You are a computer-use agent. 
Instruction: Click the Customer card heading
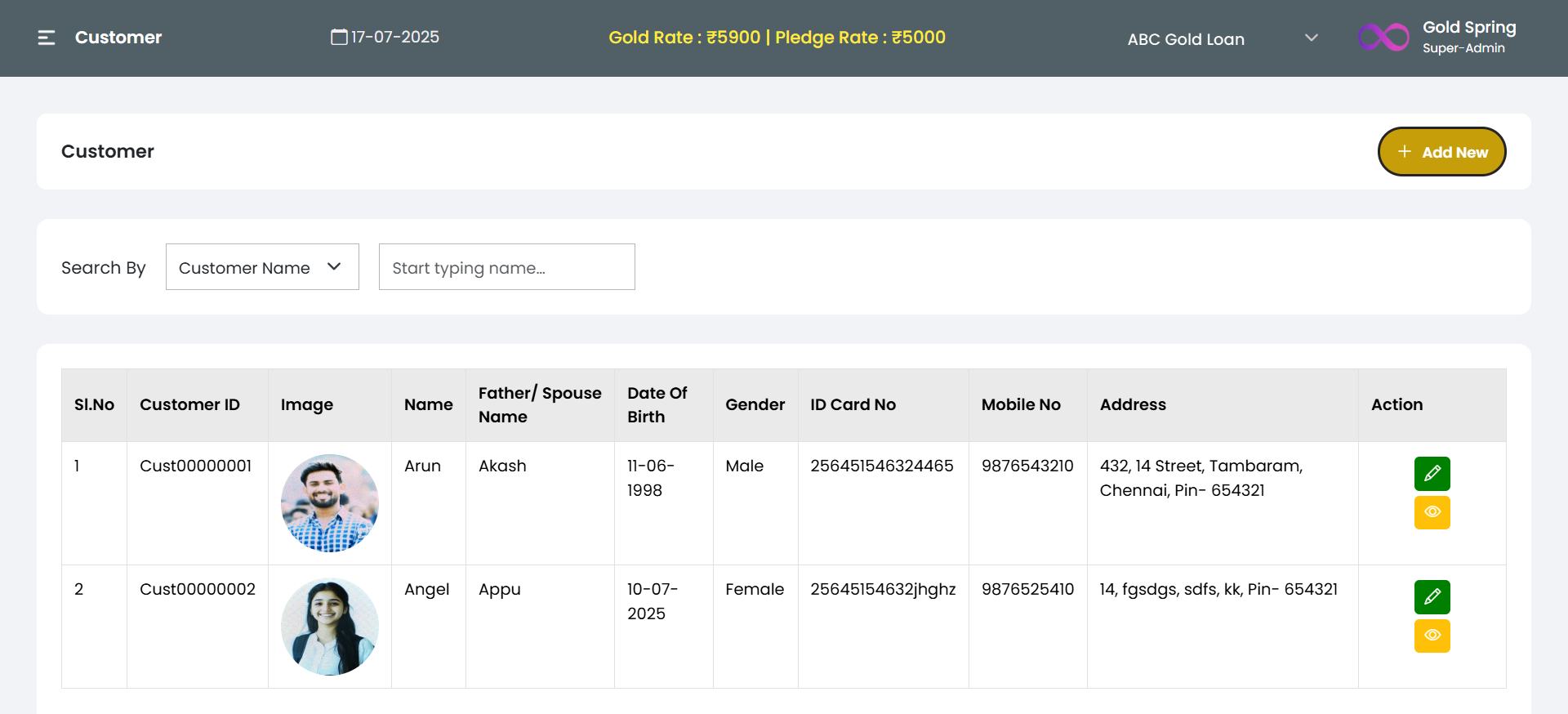(x=108, y=152)
